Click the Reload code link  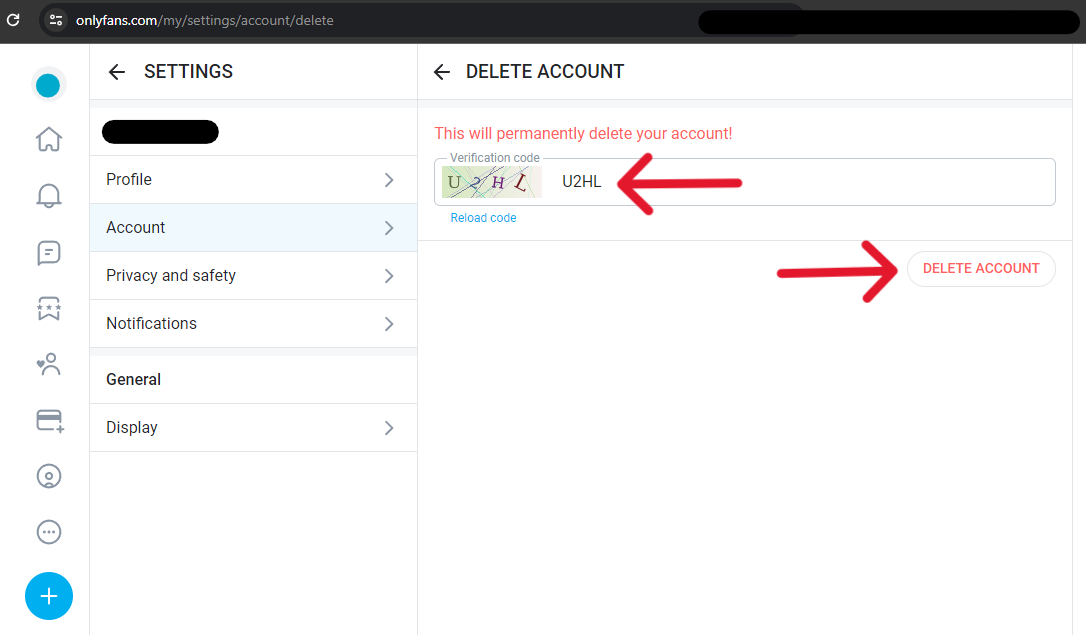click(x=483, y=218)
